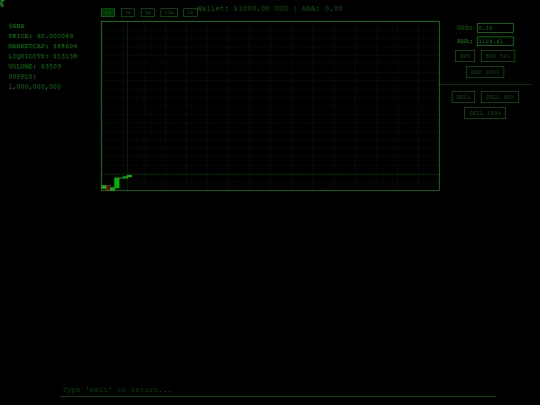This screenshot has width=540, height=405.
Task: Sell 50% of ANA holdings
Action: point(500,97)
